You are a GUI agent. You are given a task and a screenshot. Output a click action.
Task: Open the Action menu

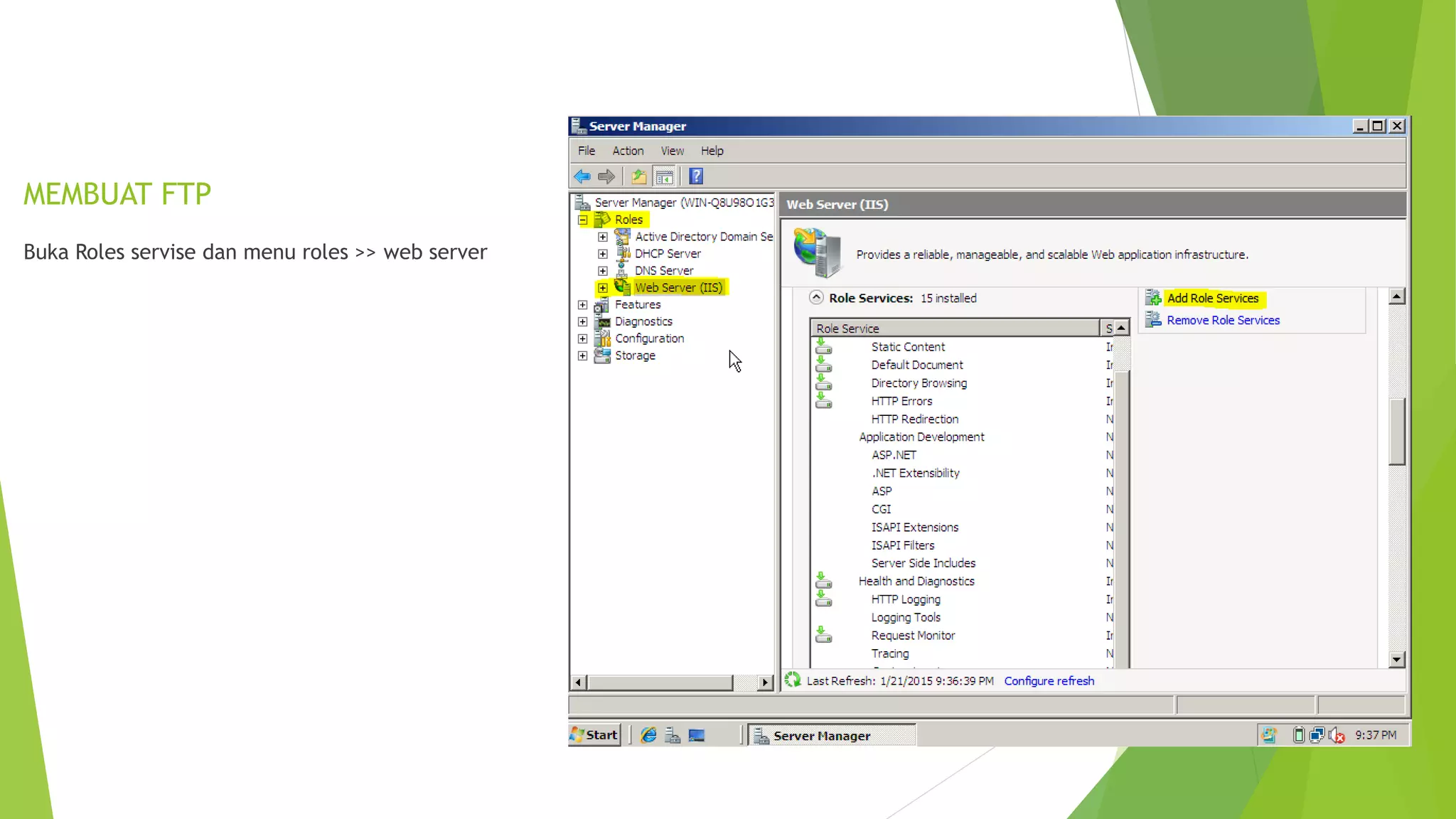click(x=628, y=151)
